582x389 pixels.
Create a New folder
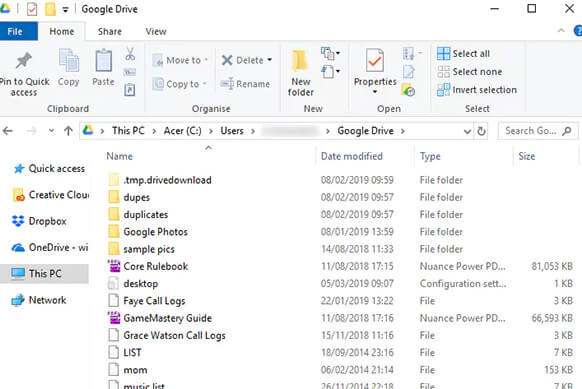300,73
